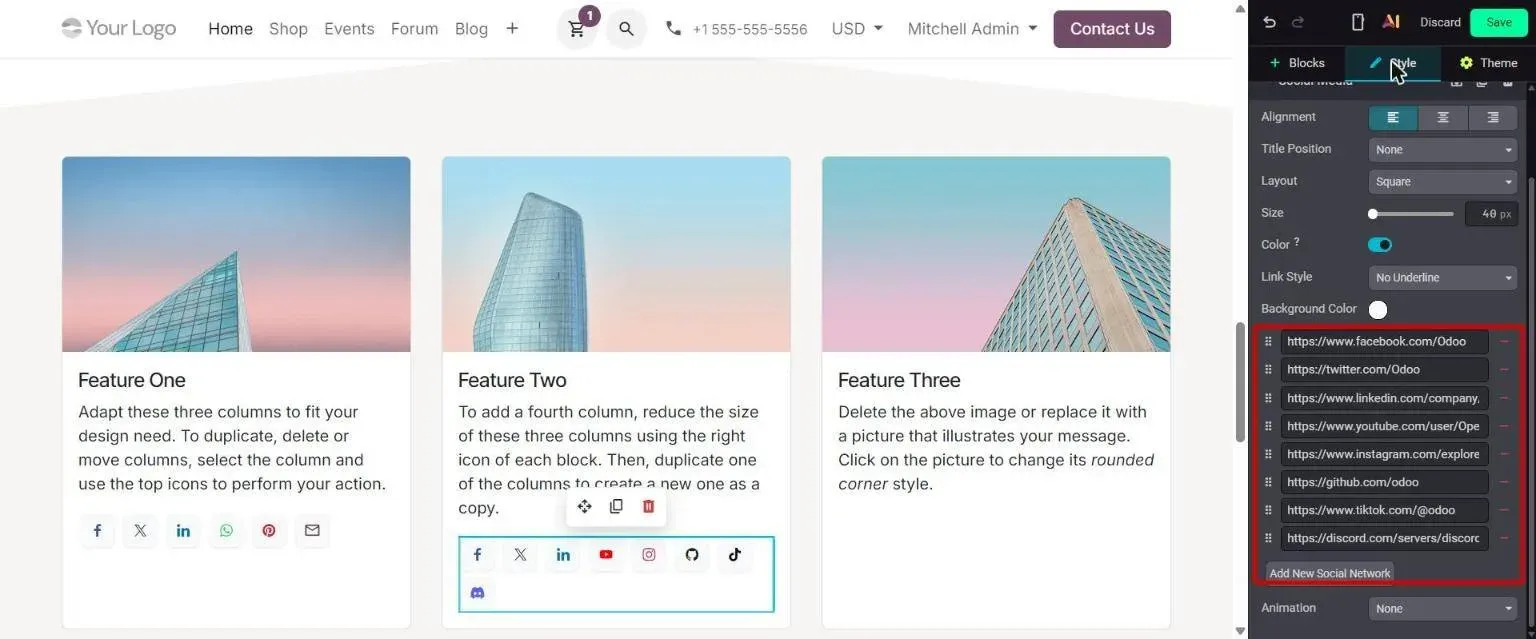Click the Size slider track

click(1411, 214)
